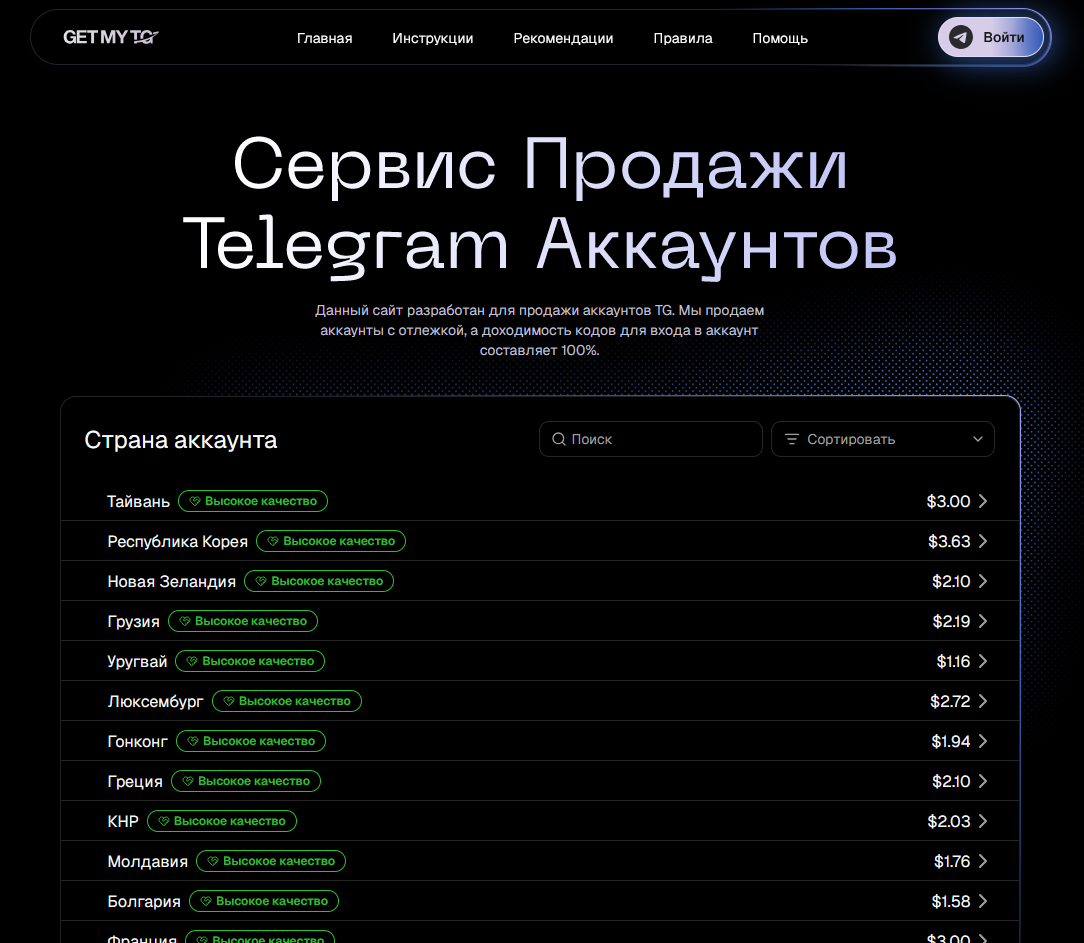Click the Войти login button
The width and height of the screenshot is (1084, 943).
click(x=991, y=37)
